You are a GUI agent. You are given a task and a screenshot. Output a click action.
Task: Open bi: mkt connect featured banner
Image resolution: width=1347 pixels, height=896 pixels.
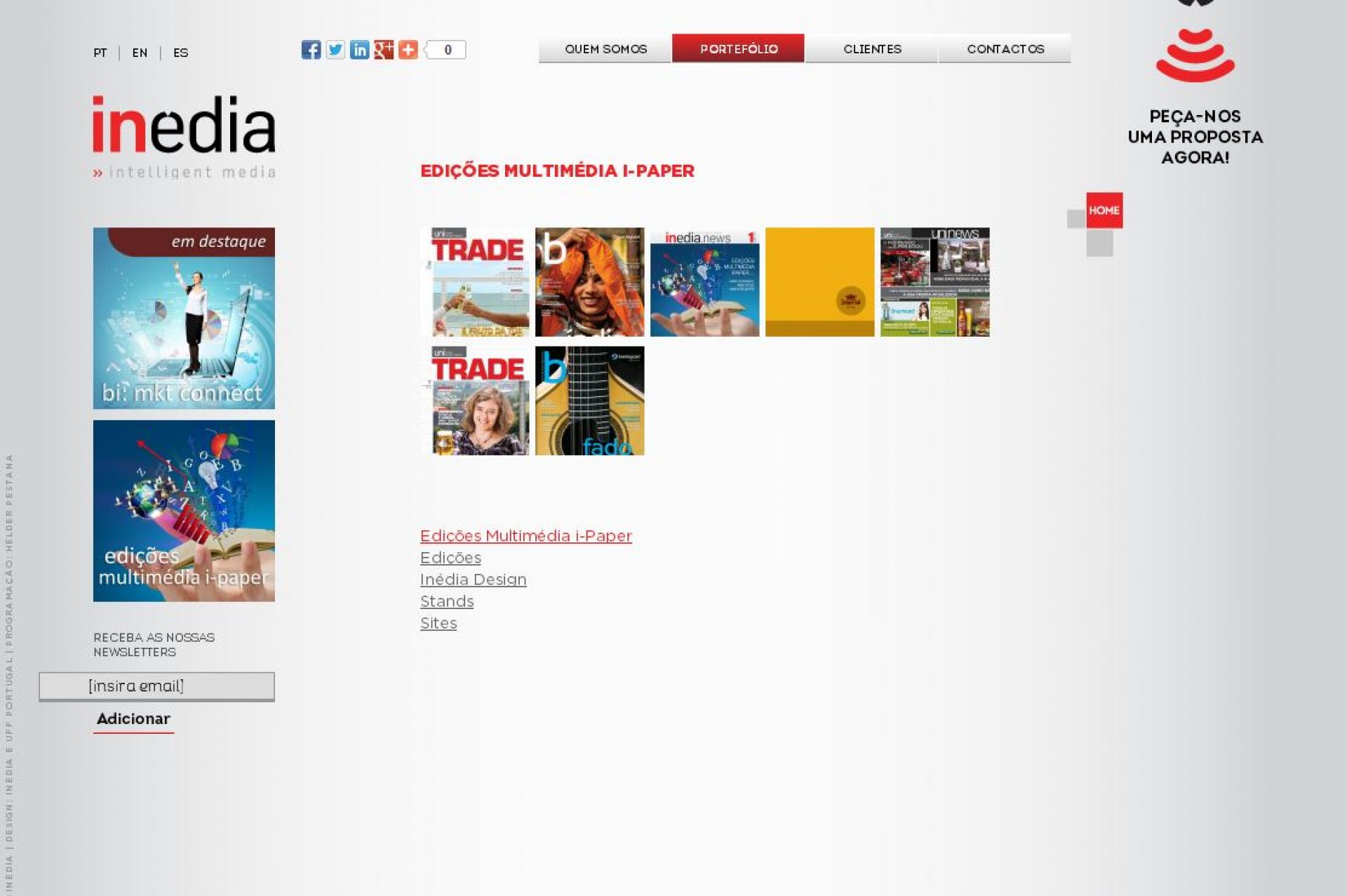point(184,319)
